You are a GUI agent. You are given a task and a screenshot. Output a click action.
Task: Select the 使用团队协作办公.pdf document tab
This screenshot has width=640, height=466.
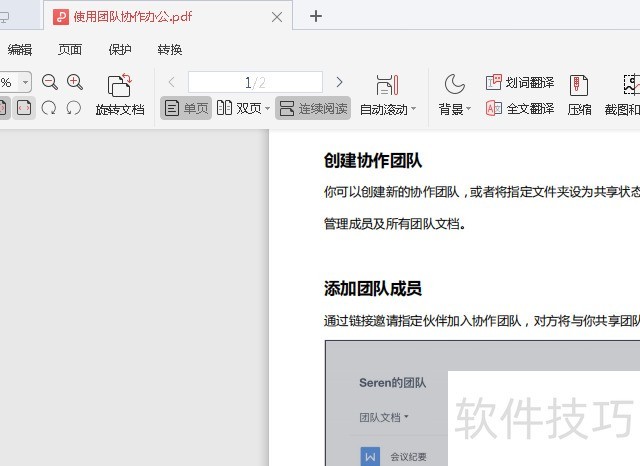coord(168,17)
